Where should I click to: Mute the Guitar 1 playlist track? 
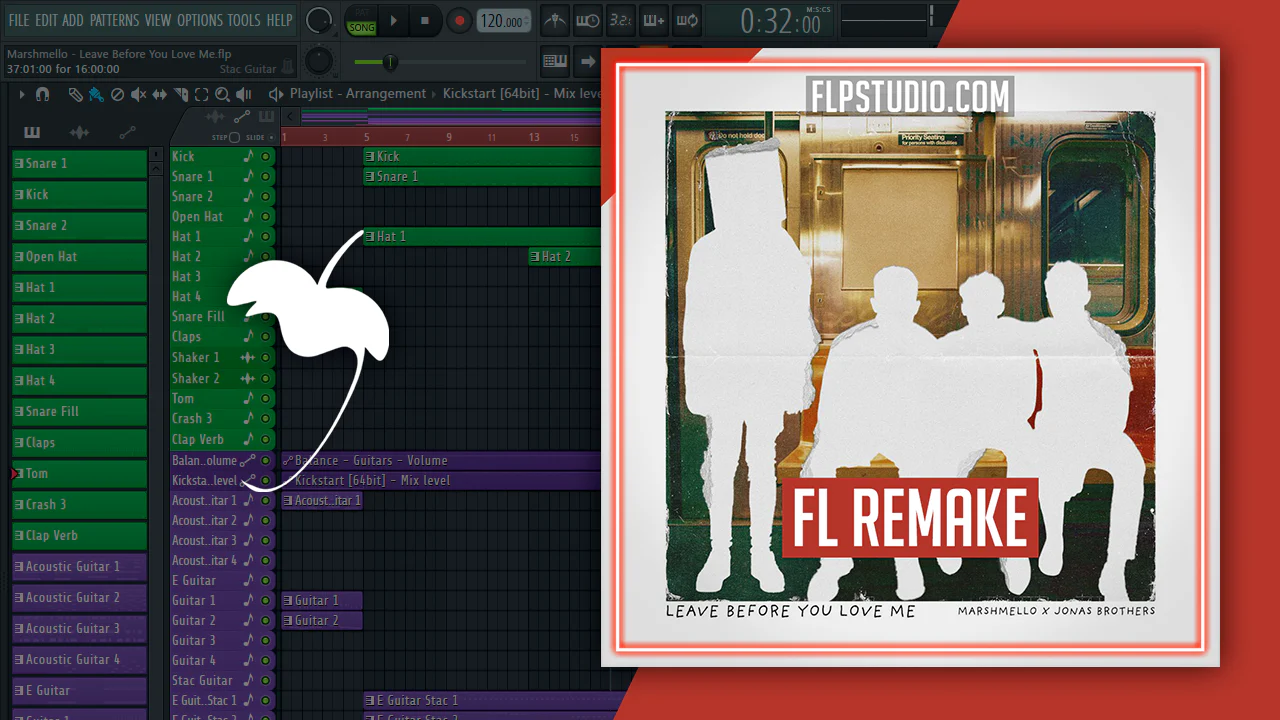pyautogui.click(x=265, y=600)
